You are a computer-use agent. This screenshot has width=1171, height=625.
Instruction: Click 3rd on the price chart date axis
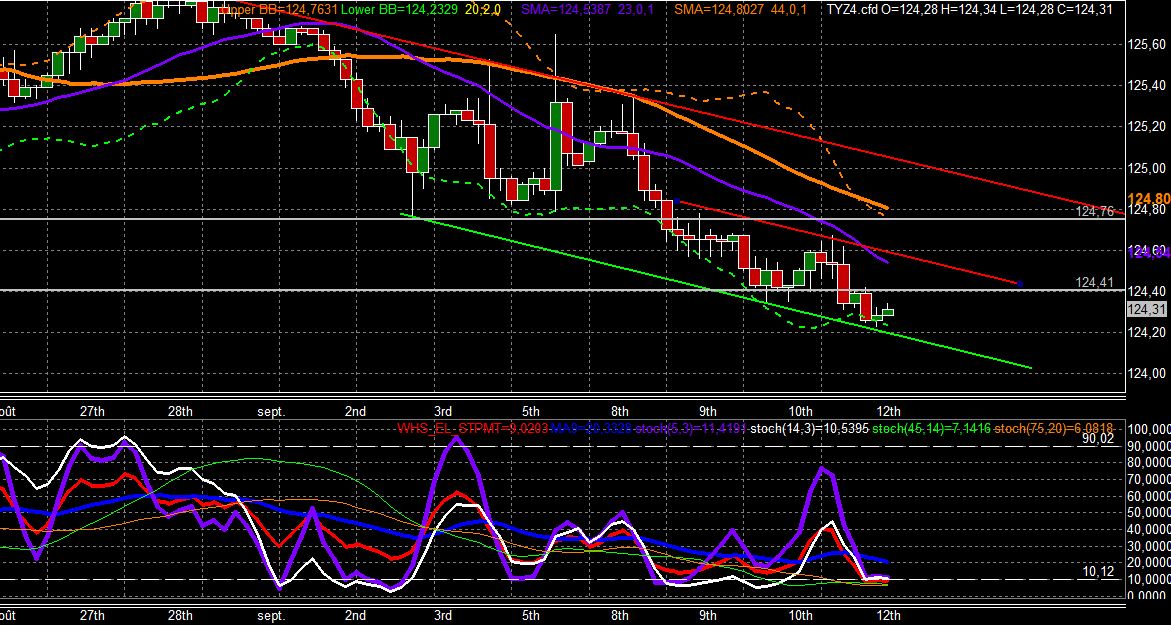[443, 411]
